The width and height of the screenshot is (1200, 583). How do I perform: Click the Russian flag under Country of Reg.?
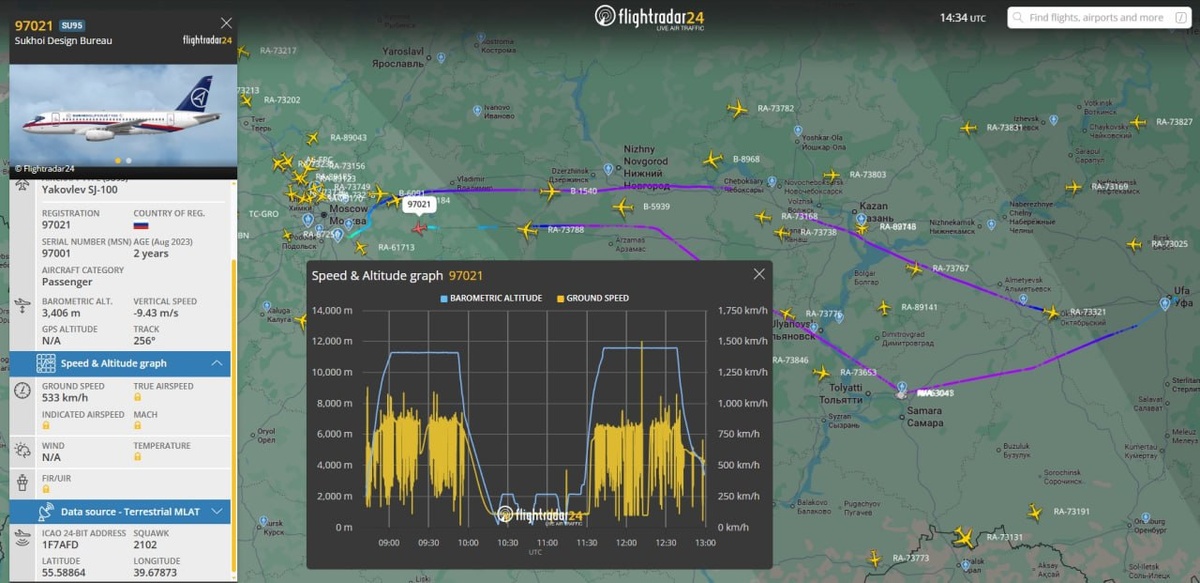pos(141,225)
